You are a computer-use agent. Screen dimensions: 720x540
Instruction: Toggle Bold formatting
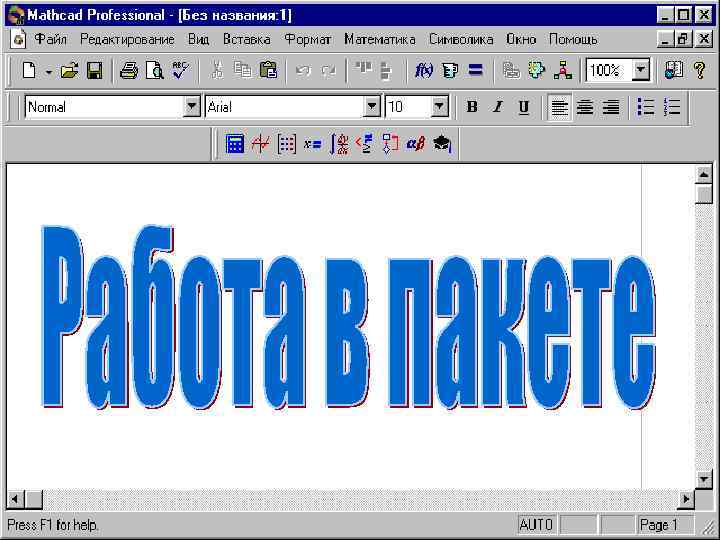(472, 107)
